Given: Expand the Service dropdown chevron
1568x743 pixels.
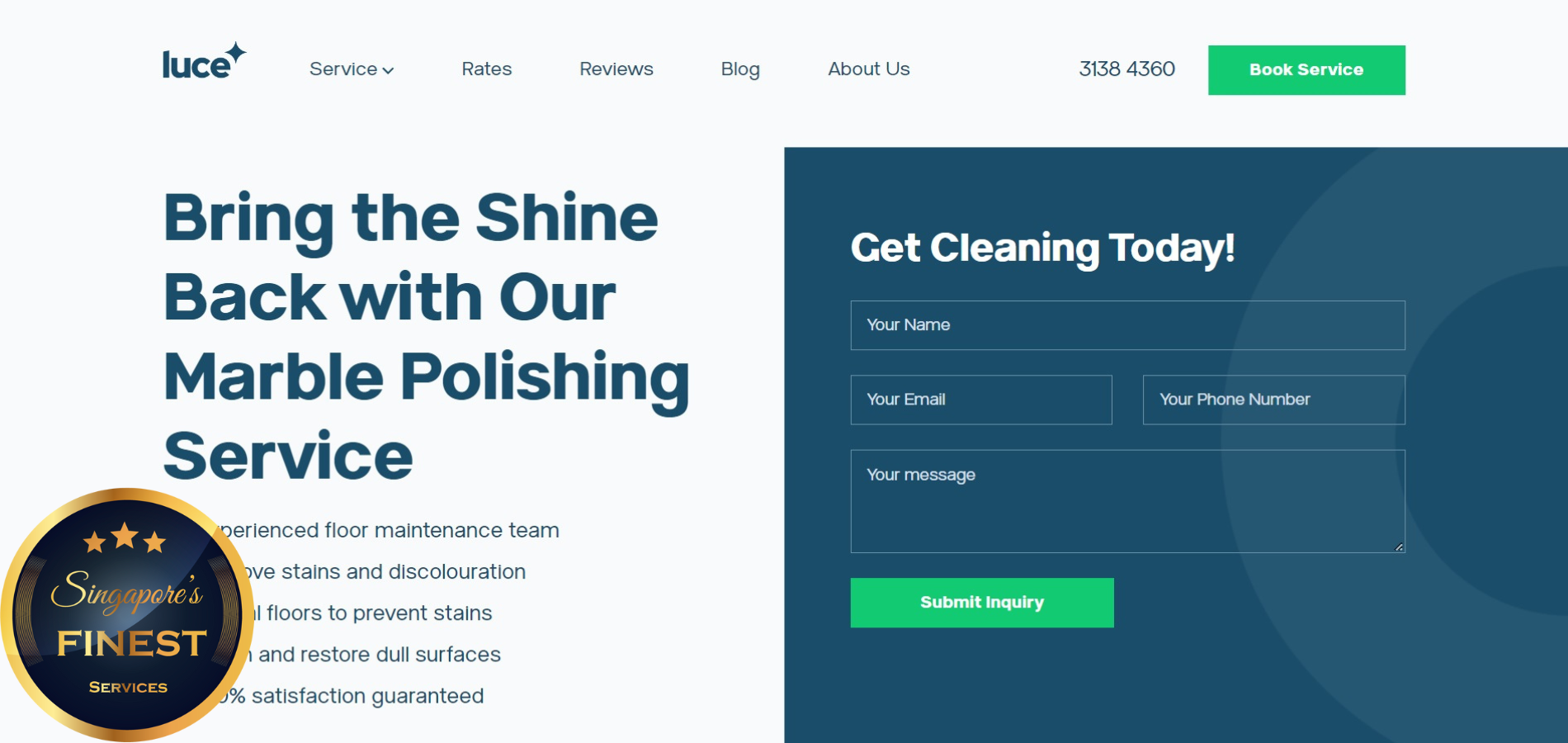Looking at the screenshot, I should point(389,71).
